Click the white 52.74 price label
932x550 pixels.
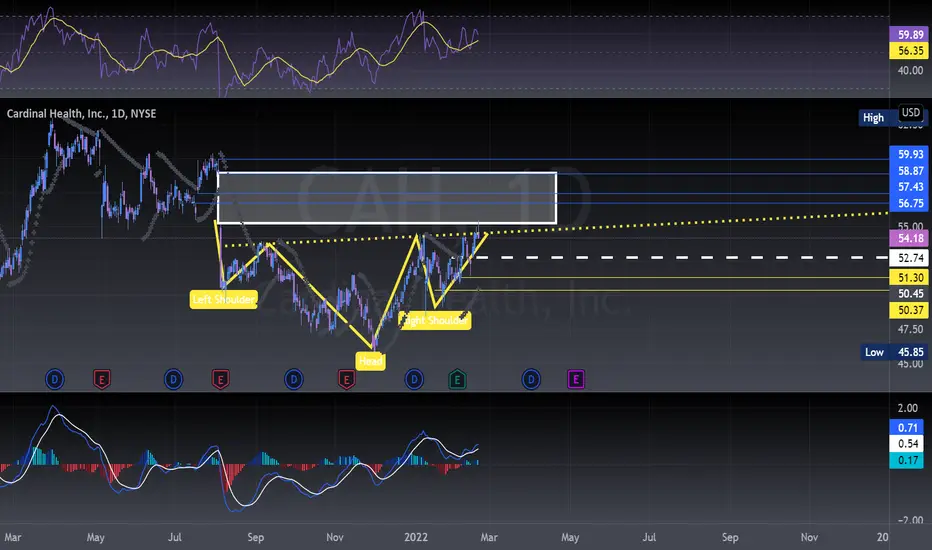pos(910,258)
